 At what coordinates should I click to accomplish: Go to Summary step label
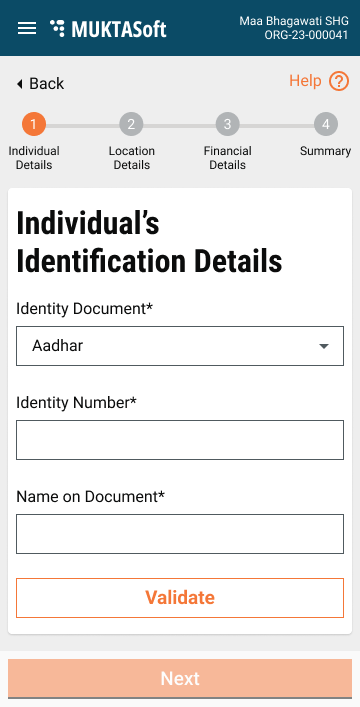pyautogui.click(x=325, y=151)
